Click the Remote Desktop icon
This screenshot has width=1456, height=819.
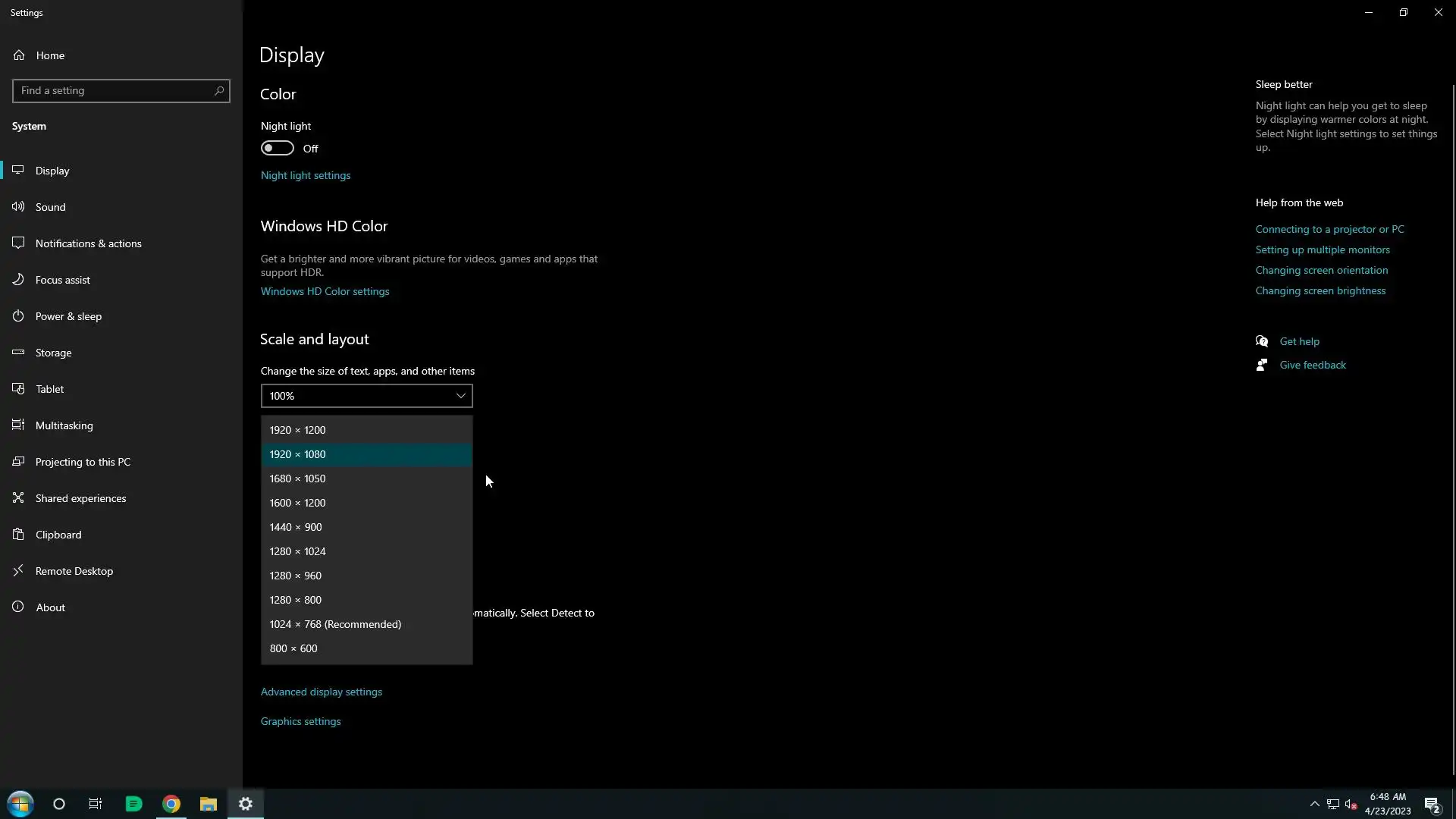point(18,570)
